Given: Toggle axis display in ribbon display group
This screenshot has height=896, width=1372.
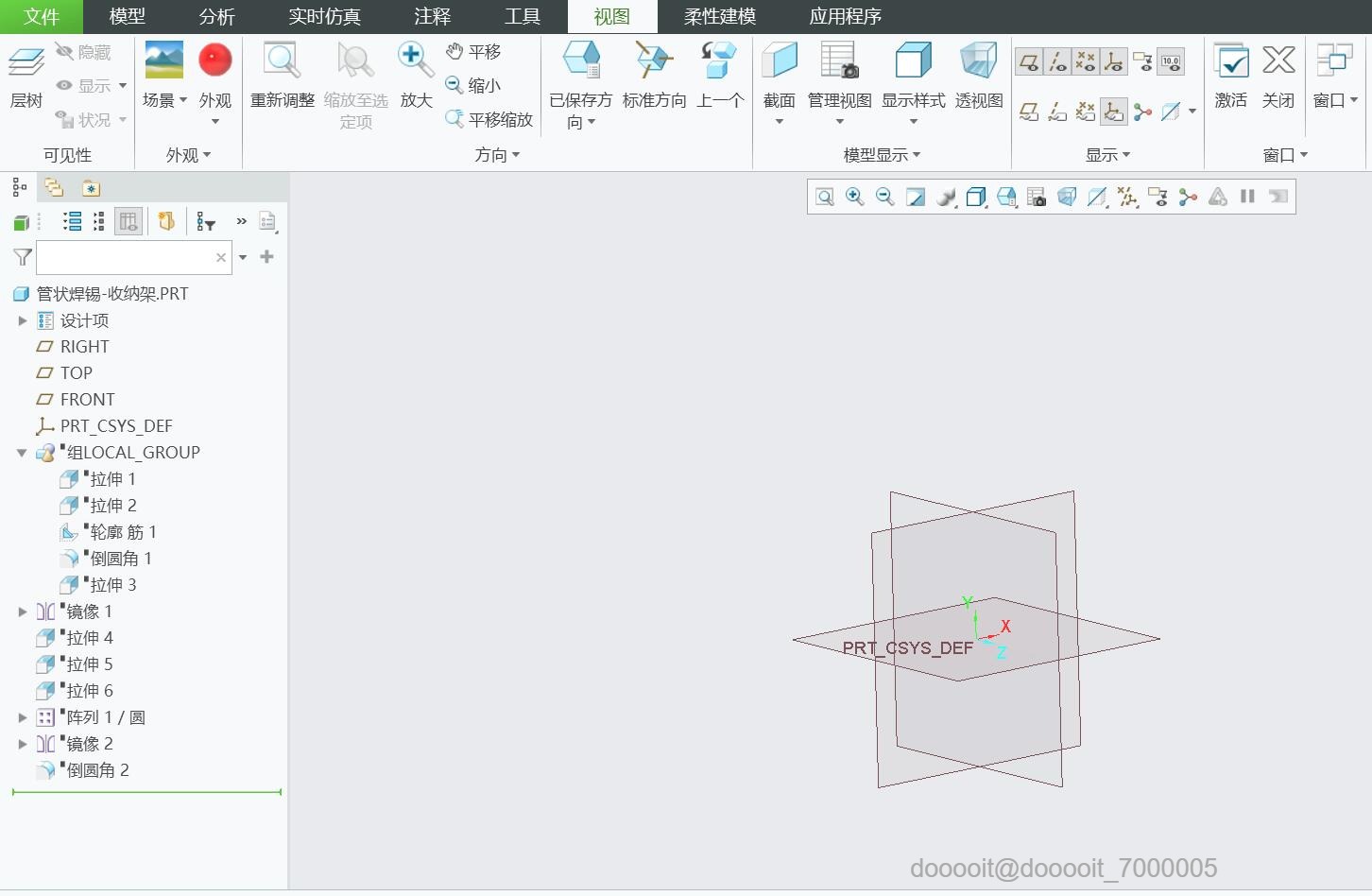Looking at the screenshot, I should [1057, 62].
